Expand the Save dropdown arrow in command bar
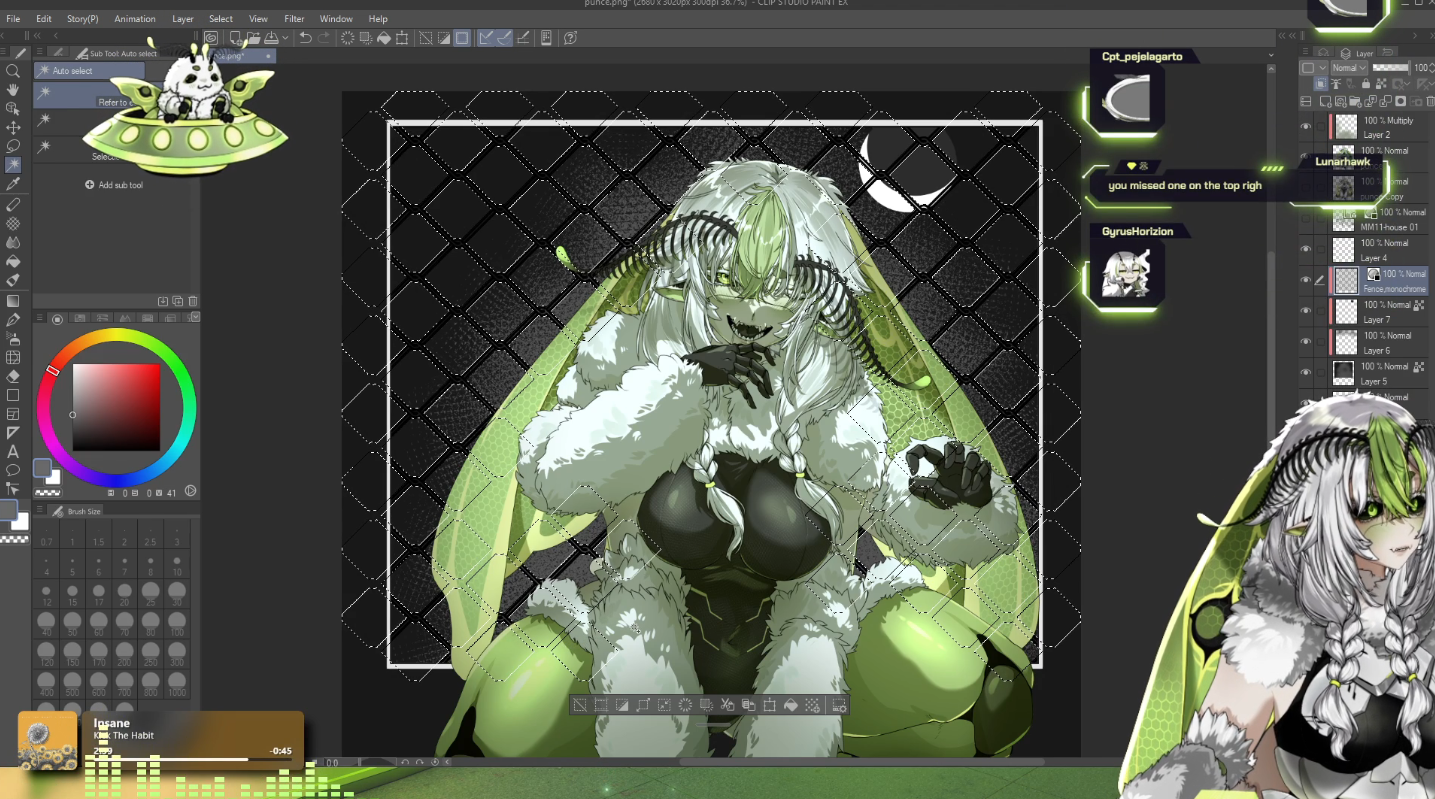This screenshot has width=1435, height=799. 285,38
